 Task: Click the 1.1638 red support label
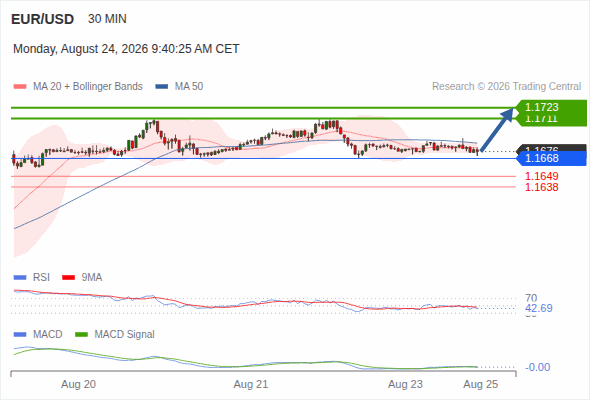(541, 187)
